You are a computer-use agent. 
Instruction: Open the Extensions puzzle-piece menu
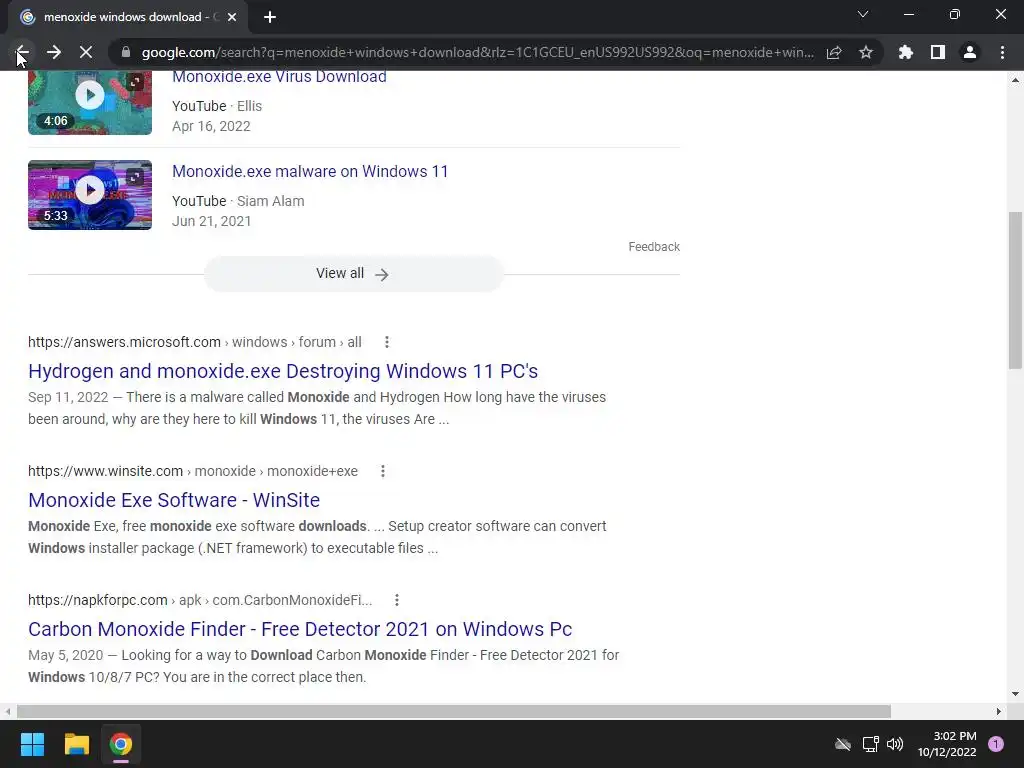click(906, 52)
